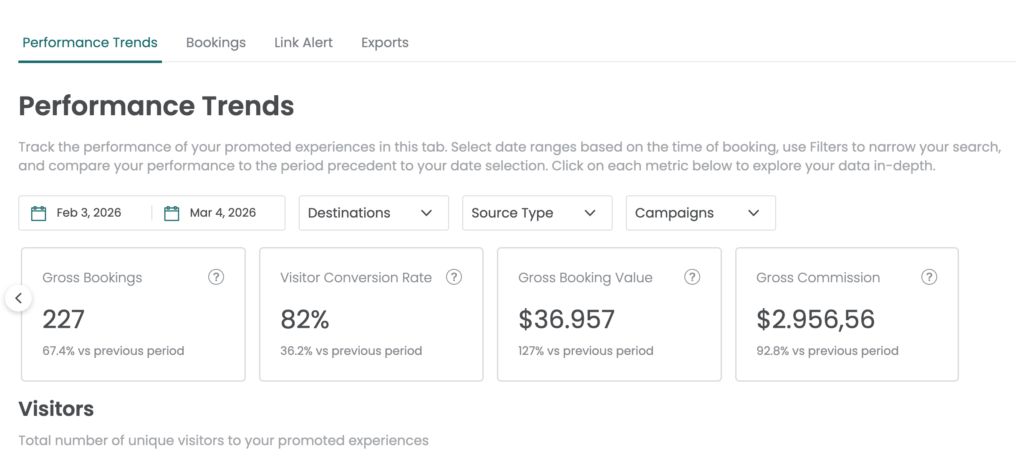The height and width of the screenshot is (471, 1024).
Task: Select the Gross Commission $2.956,56 amount
Action: tap(816, 319)
